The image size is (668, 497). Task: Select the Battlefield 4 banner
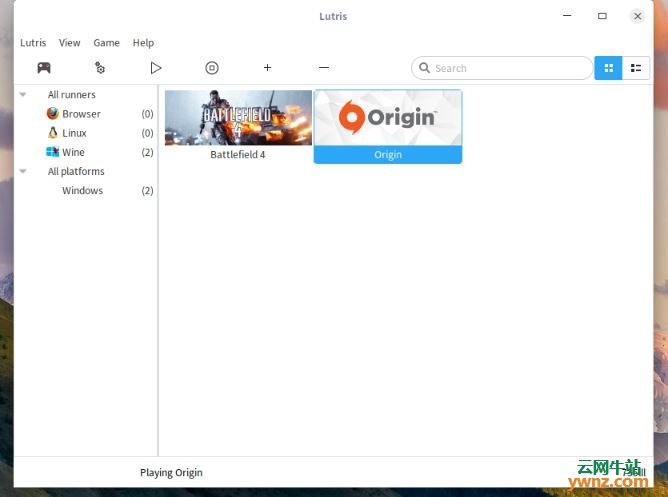(239, 118)
